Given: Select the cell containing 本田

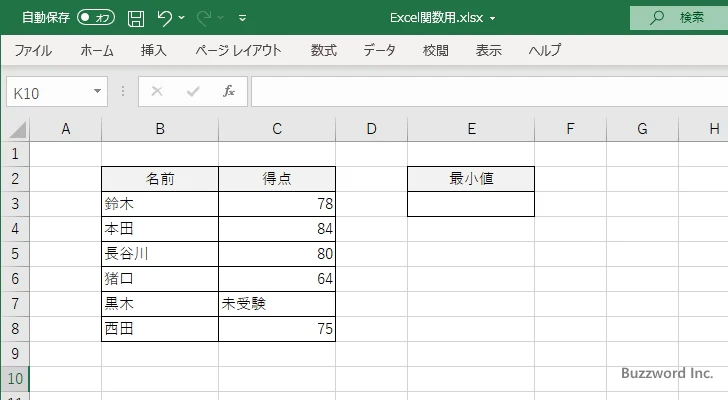Looking at the screenshot, I should [x=160, y=229].
